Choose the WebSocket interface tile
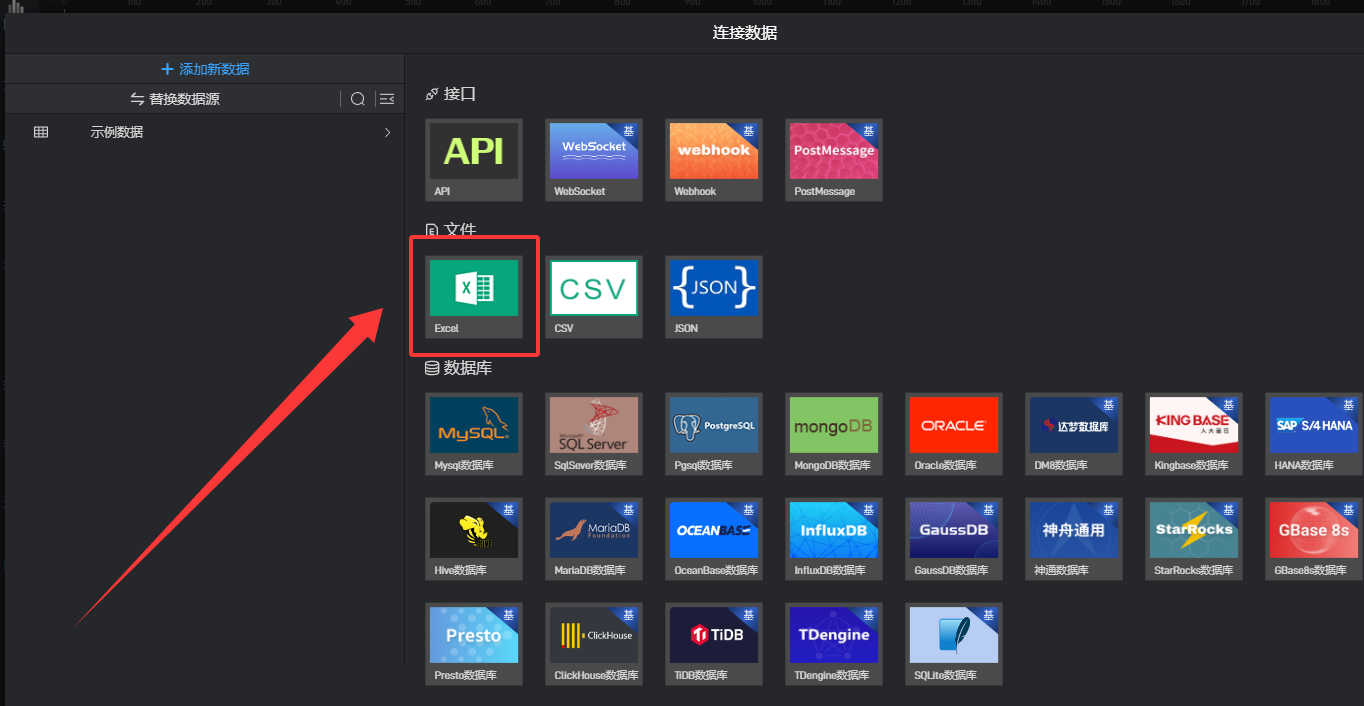Screen dimensions: 1364x706 pos(594,160)
